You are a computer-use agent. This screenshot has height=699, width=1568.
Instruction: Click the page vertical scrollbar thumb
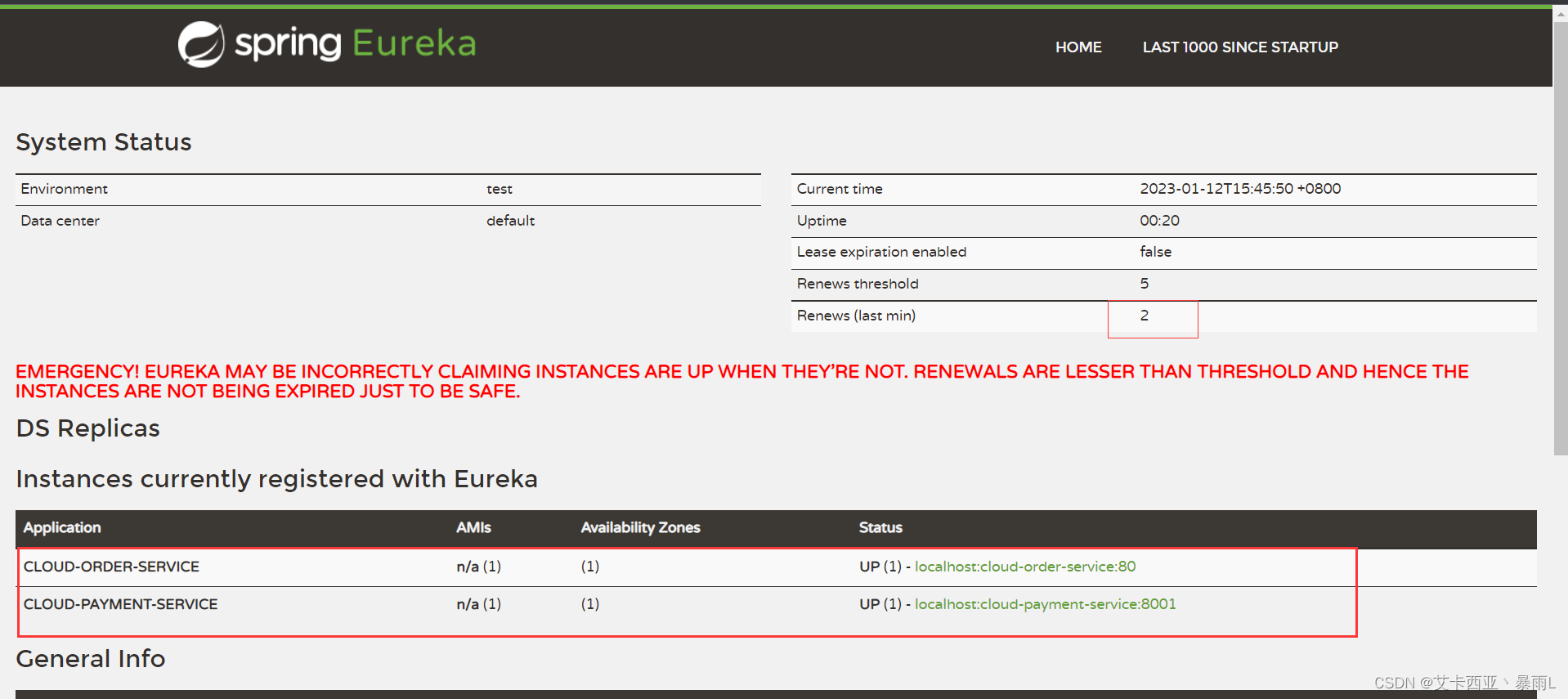pos(1561,237)
